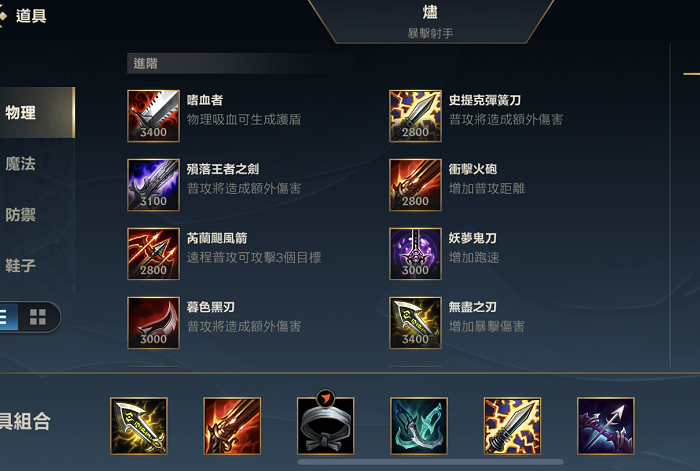Click the 芮蘭颶風箭 item icon in list
This screenshot has height=471, width=700.
tap(153, 254)
